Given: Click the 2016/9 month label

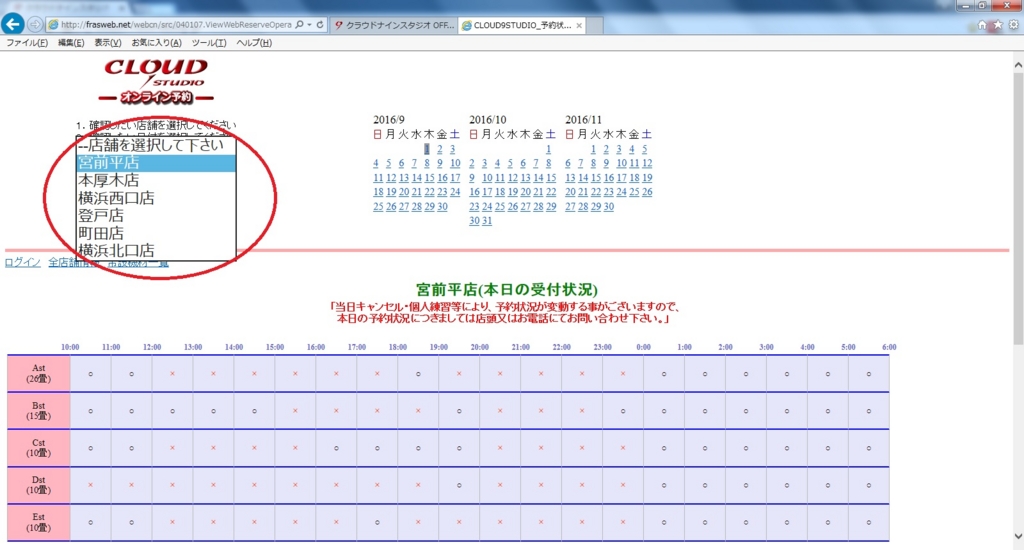Looking at the screenshot, I should coord(389,120).
